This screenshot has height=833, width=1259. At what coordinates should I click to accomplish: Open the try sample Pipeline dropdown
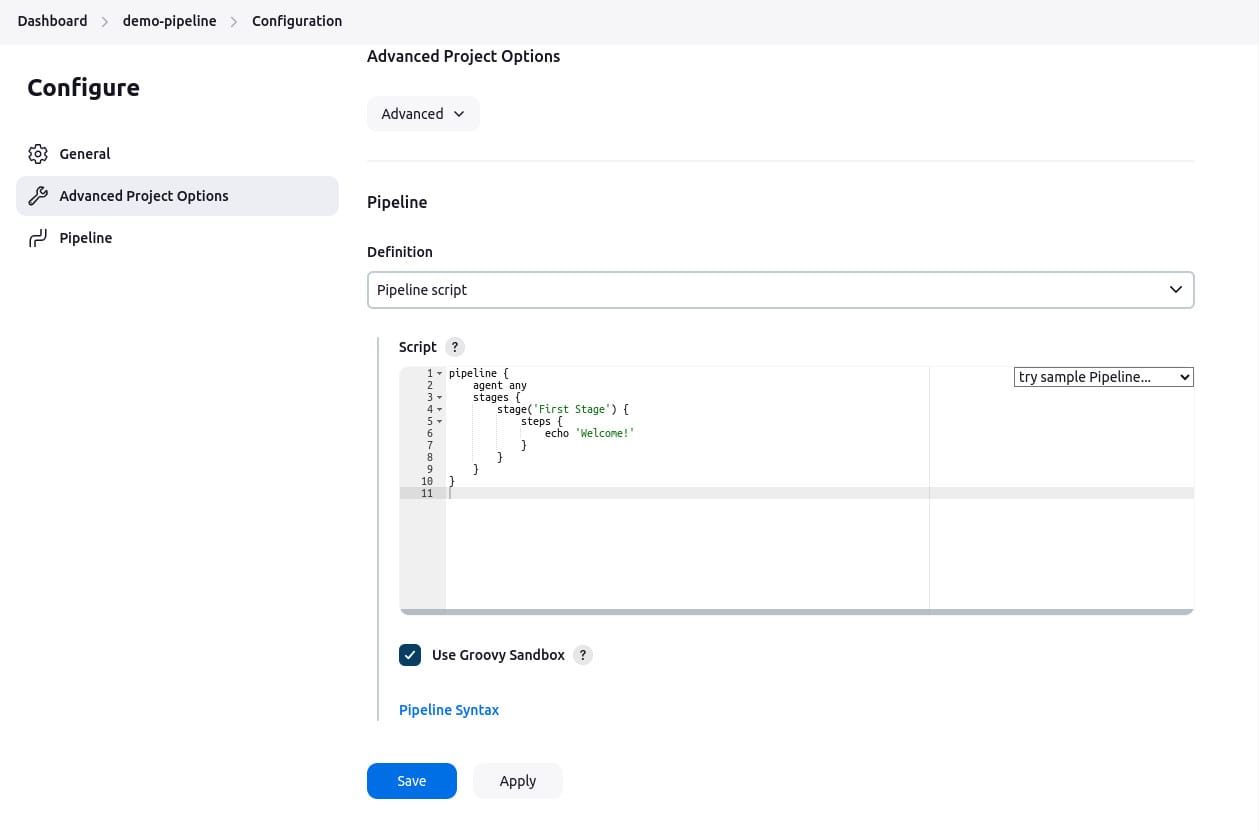[x=1104, y=377]
